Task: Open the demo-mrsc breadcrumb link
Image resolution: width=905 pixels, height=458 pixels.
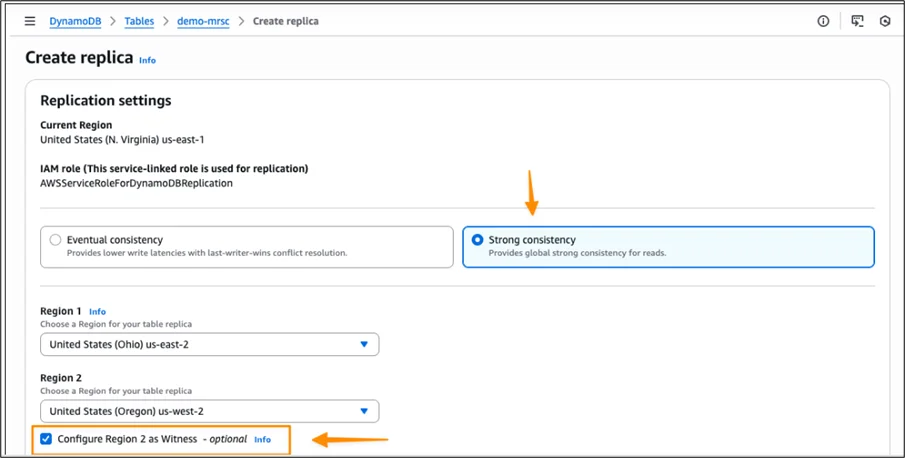Action: click(x=203, y=21)
